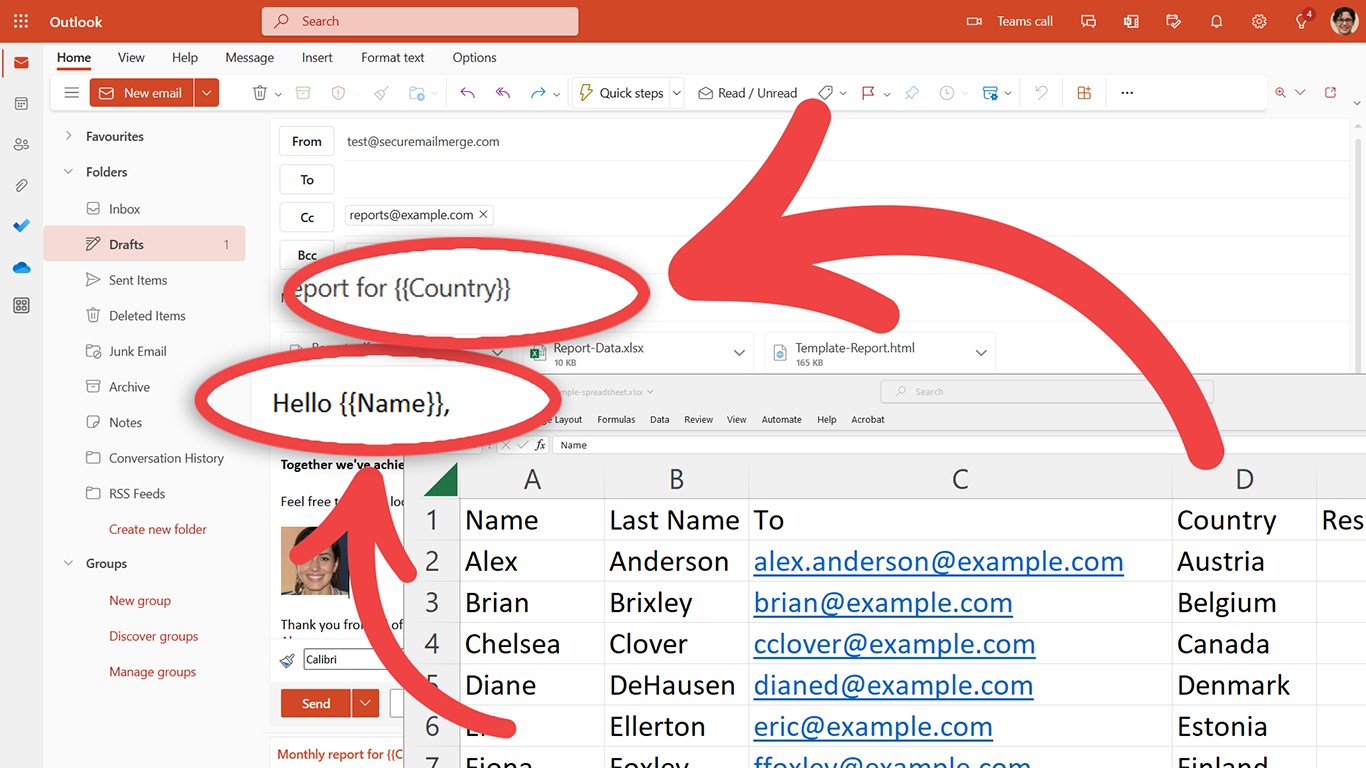Click the Reply all icon
The image size is (1366, 768).
click(503, 93)
